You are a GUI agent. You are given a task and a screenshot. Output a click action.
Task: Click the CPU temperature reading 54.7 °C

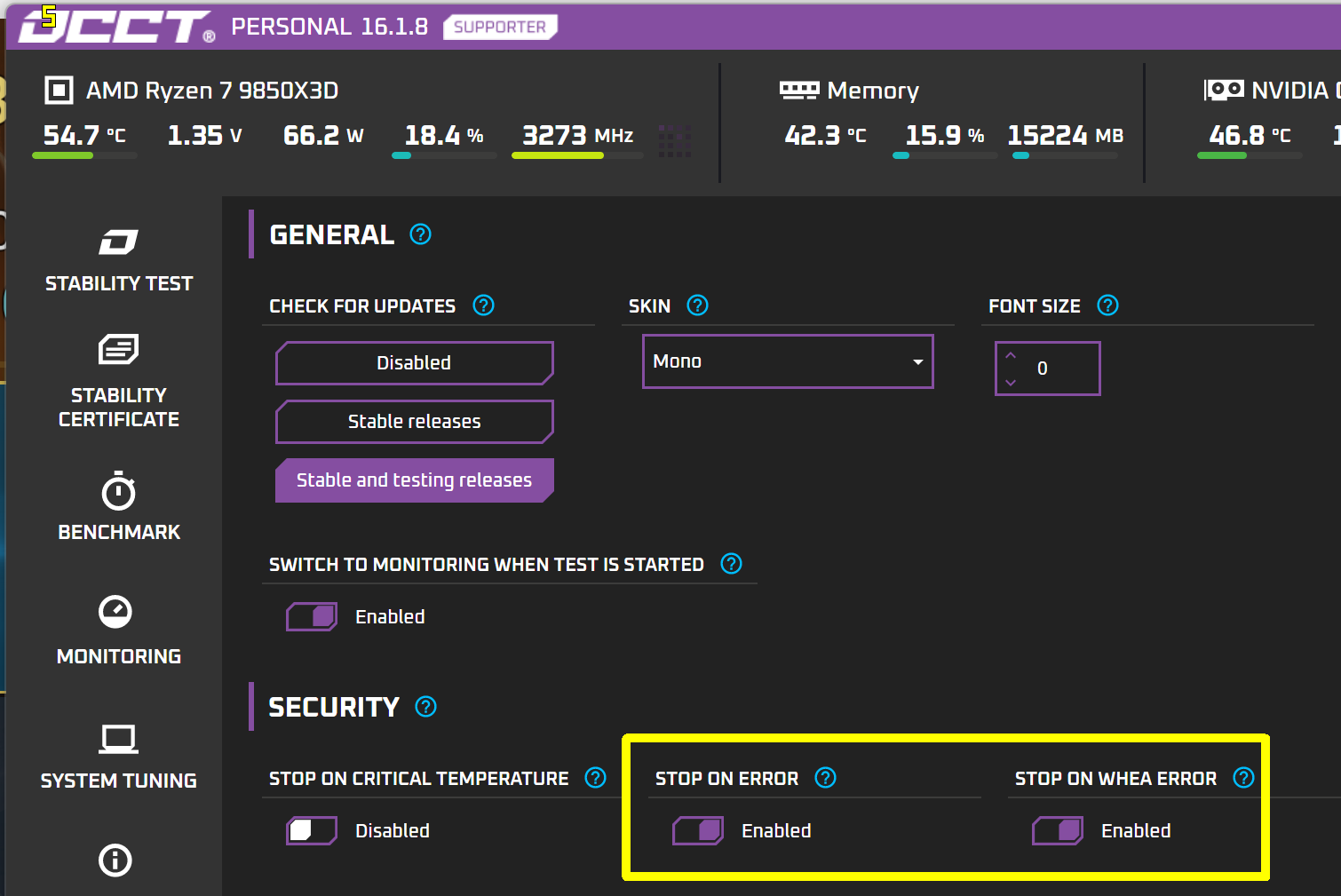[x=84, y=136]
